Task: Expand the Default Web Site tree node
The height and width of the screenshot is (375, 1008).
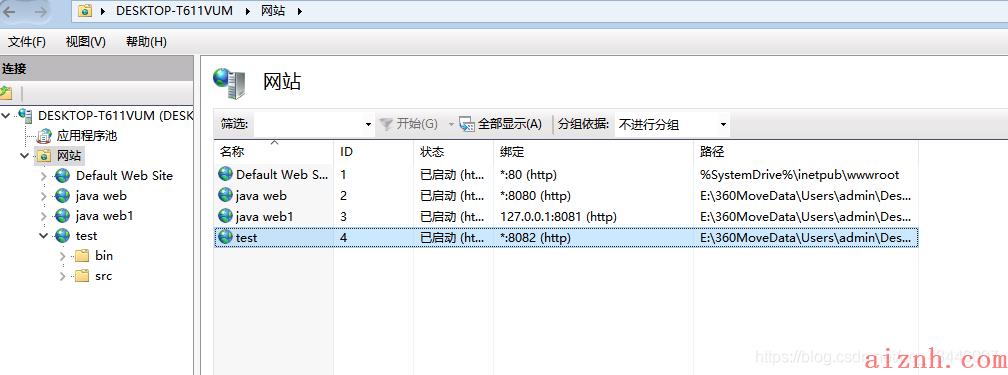Action: pyautogui.click(x=44, y=176)
